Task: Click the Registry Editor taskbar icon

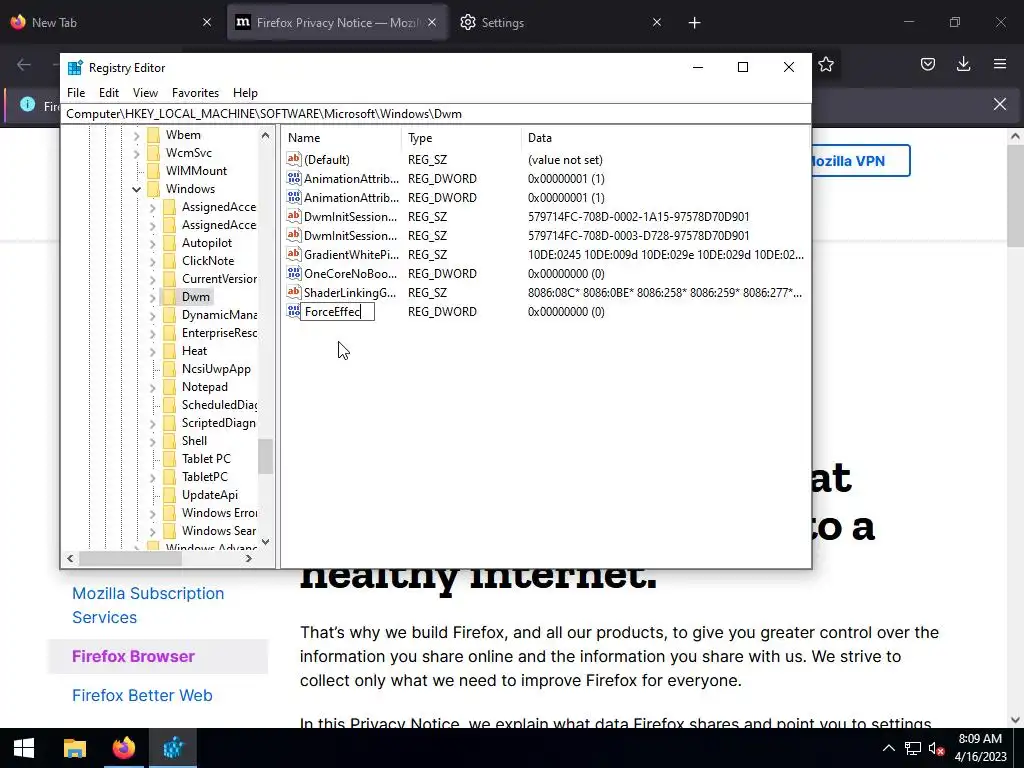Action: (x=173, y=748)
